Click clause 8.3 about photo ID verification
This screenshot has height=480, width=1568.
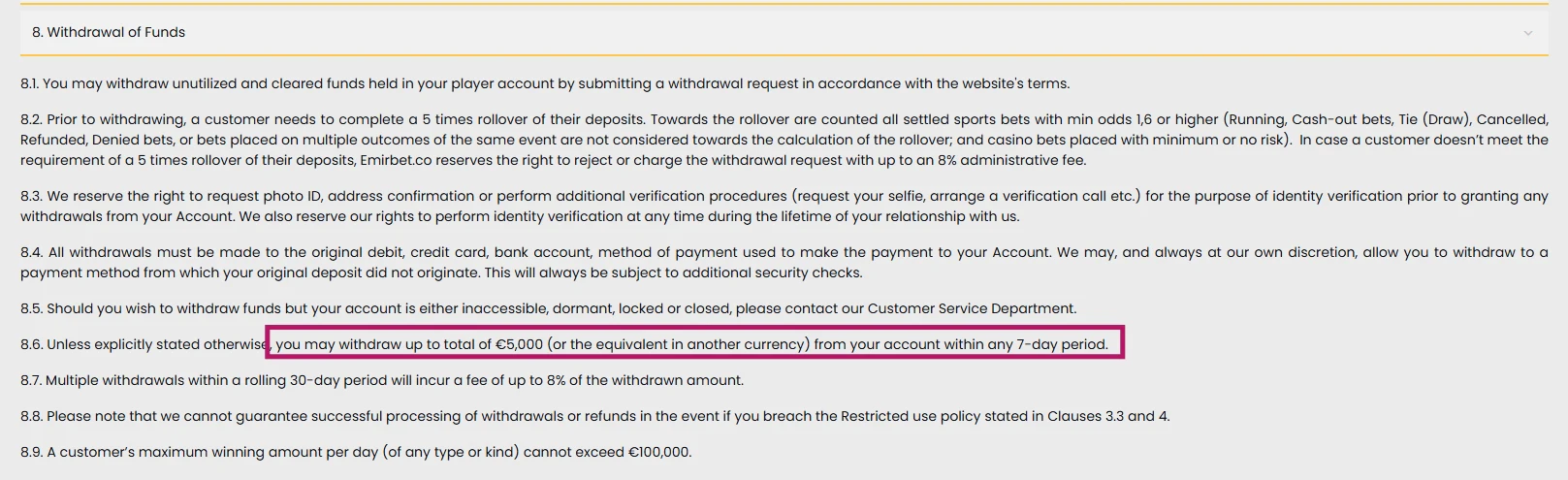tap(784, 206)
